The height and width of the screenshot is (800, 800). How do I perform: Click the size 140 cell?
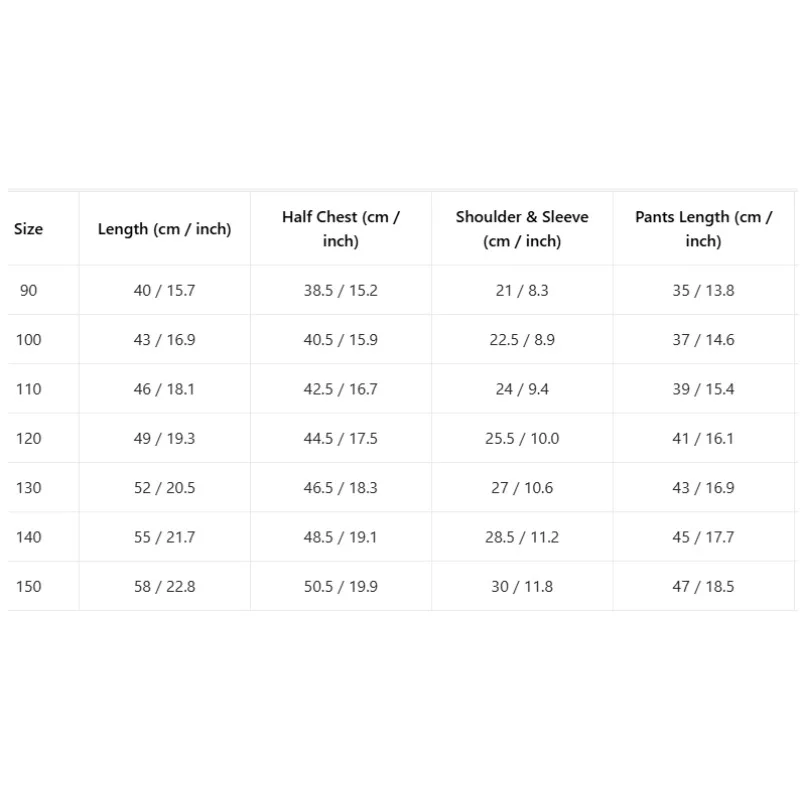(x=29, y=537)
